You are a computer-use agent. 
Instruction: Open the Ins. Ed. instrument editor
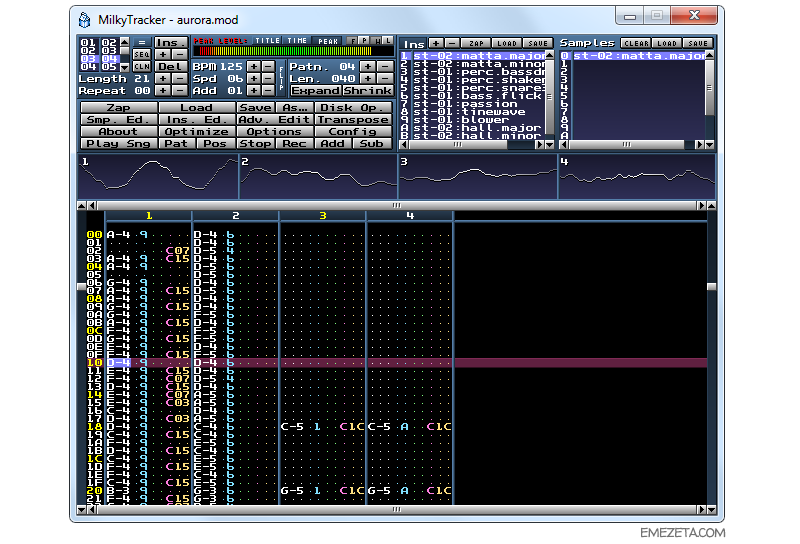point(196,119)
